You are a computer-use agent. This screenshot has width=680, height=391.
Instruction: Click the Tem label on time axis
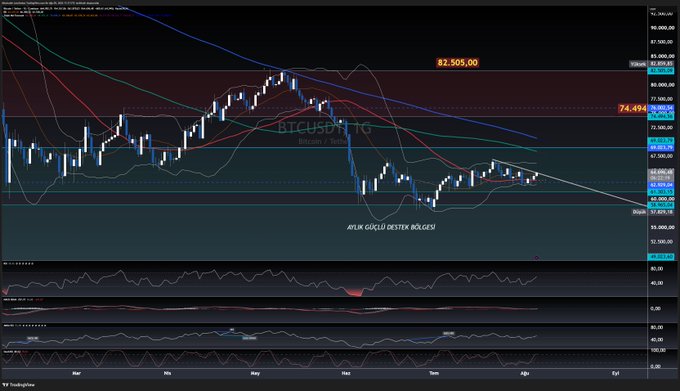click(434, 373)
